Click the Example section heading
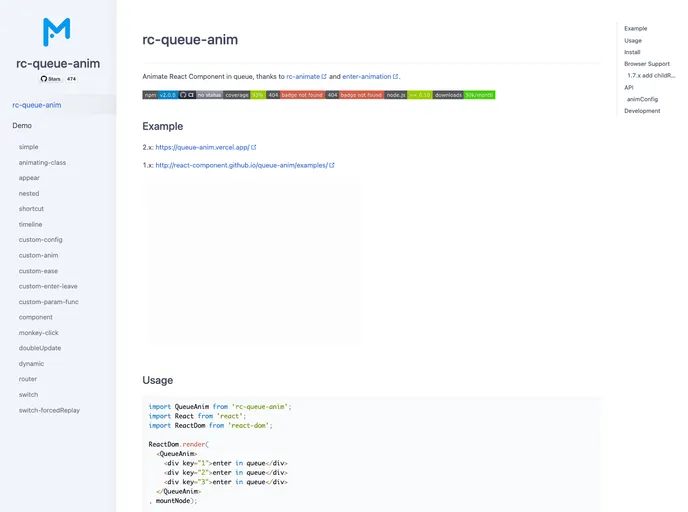This screenshot has width=688, height=512. (x=162, y=126)
